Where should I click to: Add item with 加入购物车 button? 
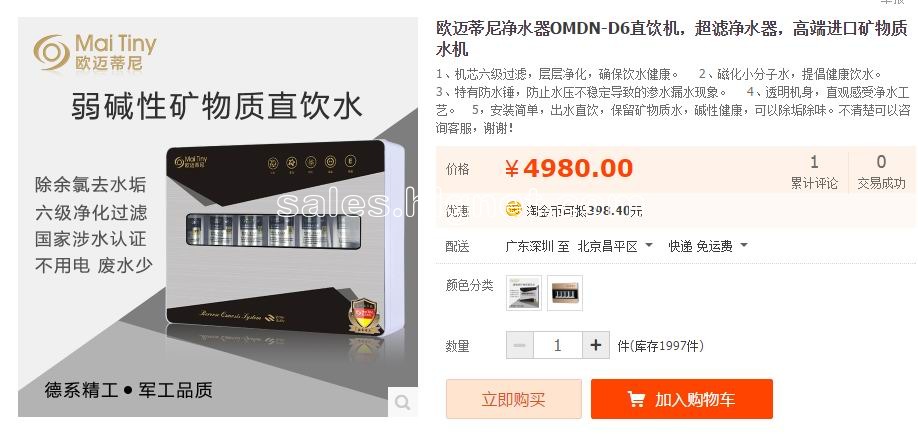click(681, 399)
